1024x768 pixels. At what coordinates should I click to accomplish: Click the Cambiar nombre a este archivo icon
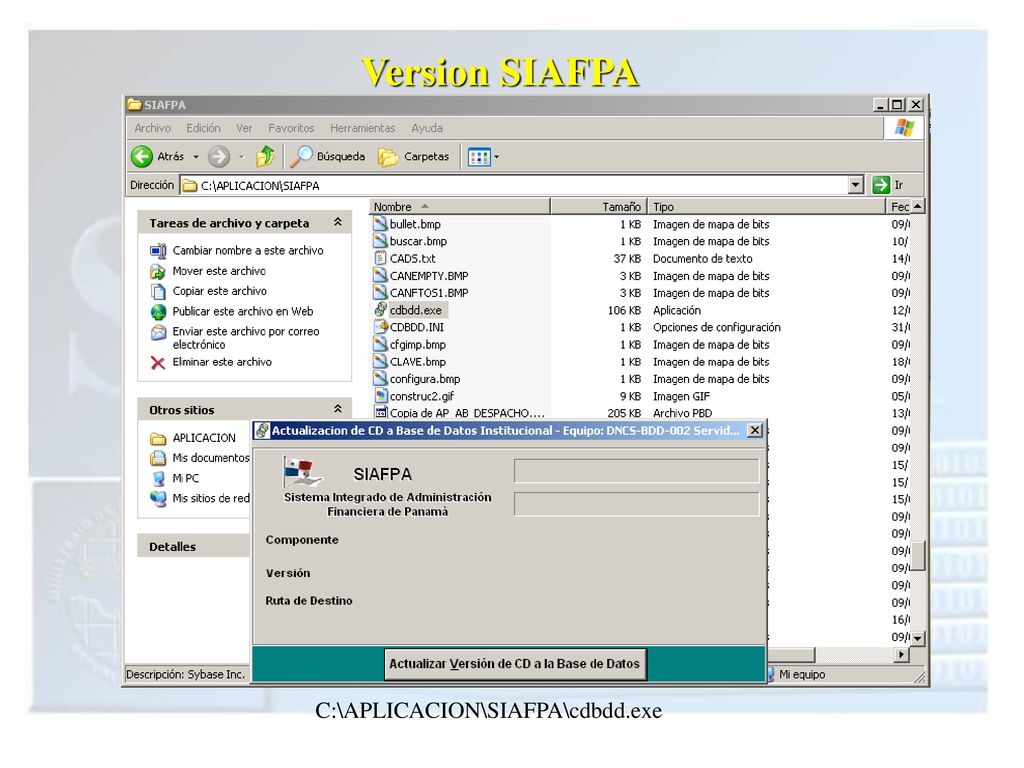point(158,251)
